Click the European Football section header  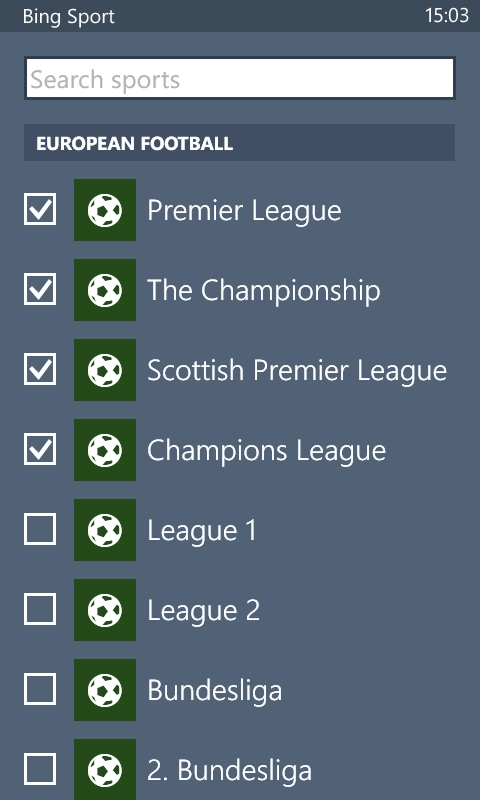239,143
